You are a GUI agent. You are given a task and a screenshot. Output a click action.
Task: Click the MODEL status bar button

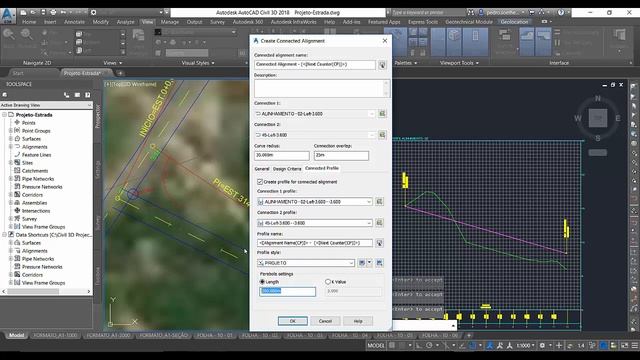tap(376, 345)
